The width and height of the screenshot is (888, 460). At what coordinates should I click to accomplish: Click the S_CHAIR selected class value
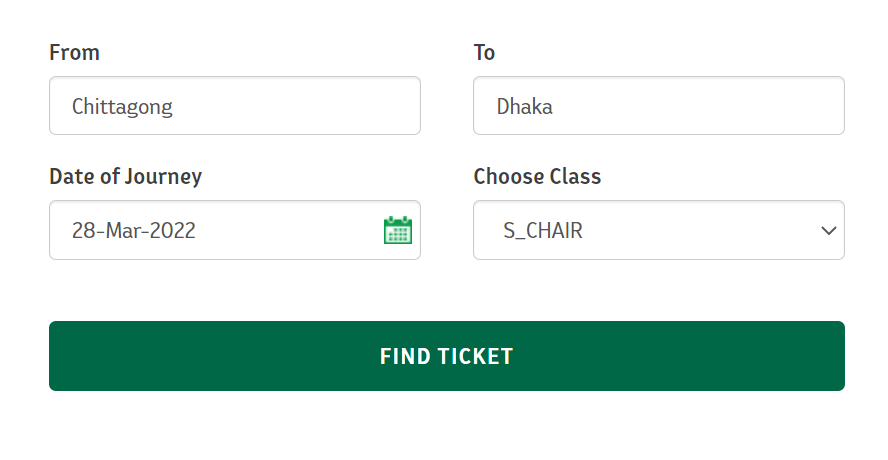[x=543, y=231]
